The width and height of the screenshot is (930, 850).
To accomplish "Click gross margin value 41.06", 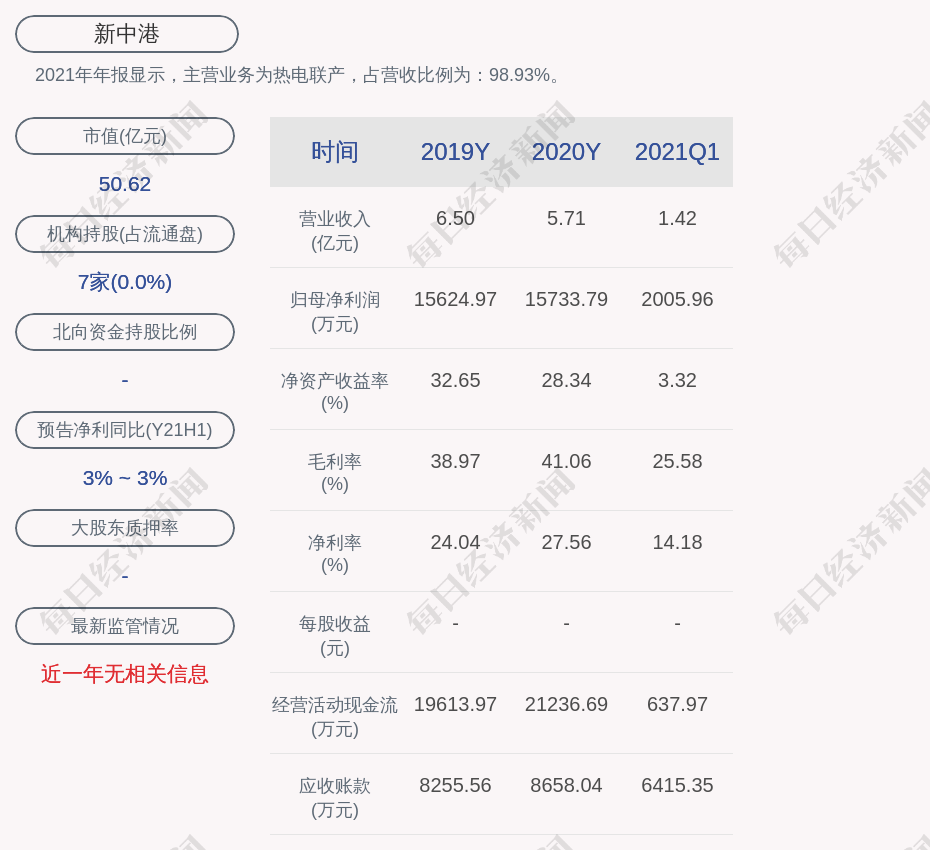I will click(x=566, y=461).
